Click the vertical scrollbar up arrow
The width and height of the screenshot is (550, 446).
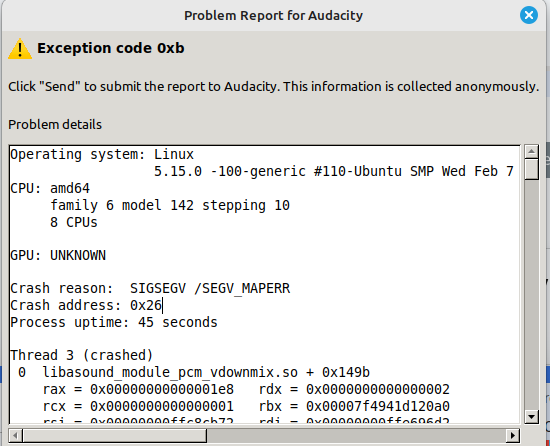coord(531,151)
